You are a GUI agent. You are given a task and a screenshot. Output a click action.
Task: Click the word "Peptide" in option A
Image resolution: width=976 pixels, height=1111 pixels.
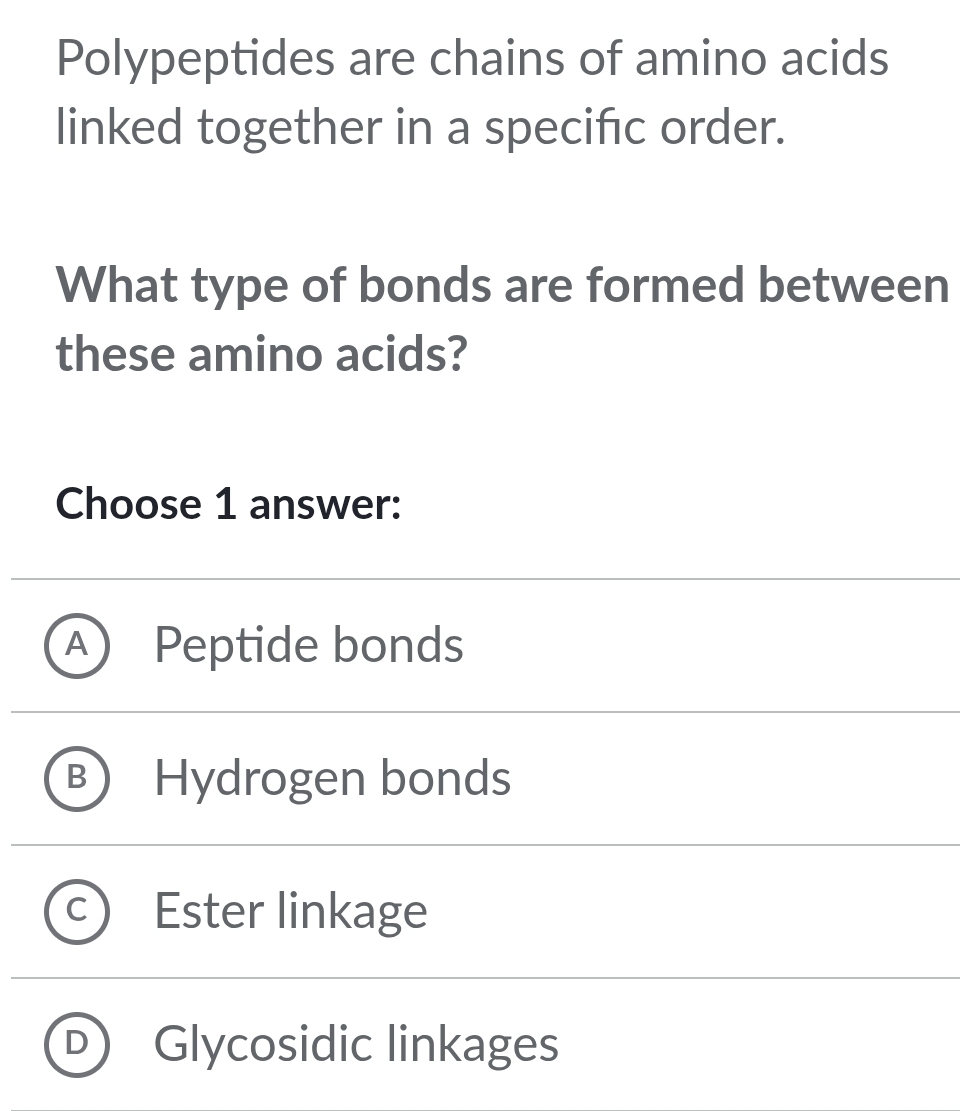click(236, 645)
